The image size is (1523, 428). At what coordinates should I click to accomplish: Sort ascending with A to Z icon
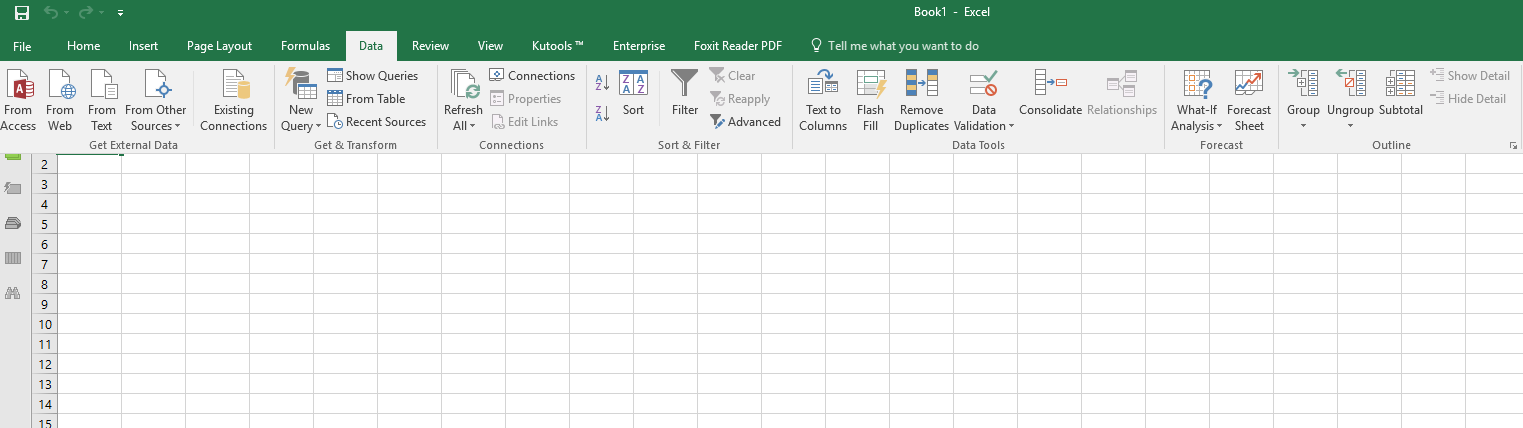[602, 83]
